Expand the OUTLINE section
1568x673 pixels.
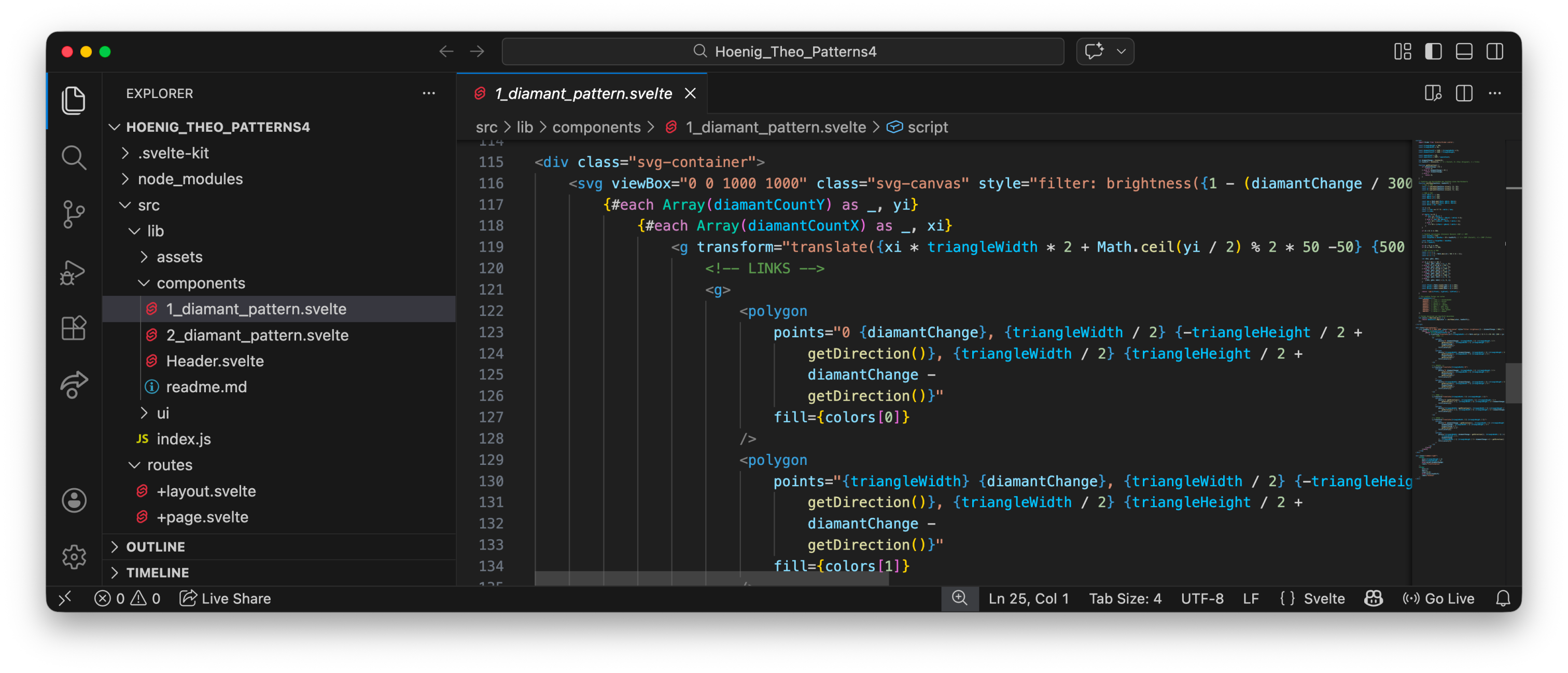(x=155, y=546)
